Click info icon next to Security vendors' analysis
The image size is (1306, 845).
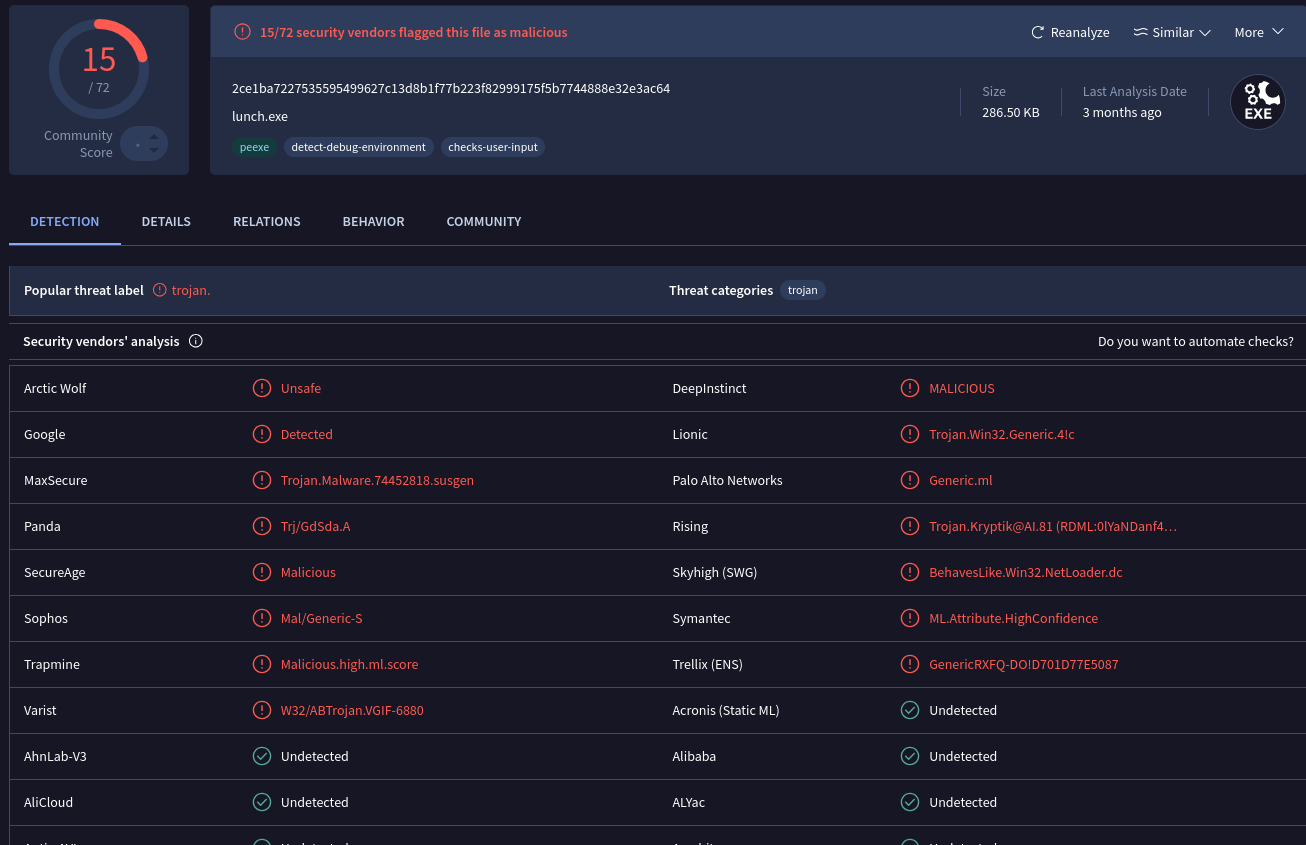(196, 341)
